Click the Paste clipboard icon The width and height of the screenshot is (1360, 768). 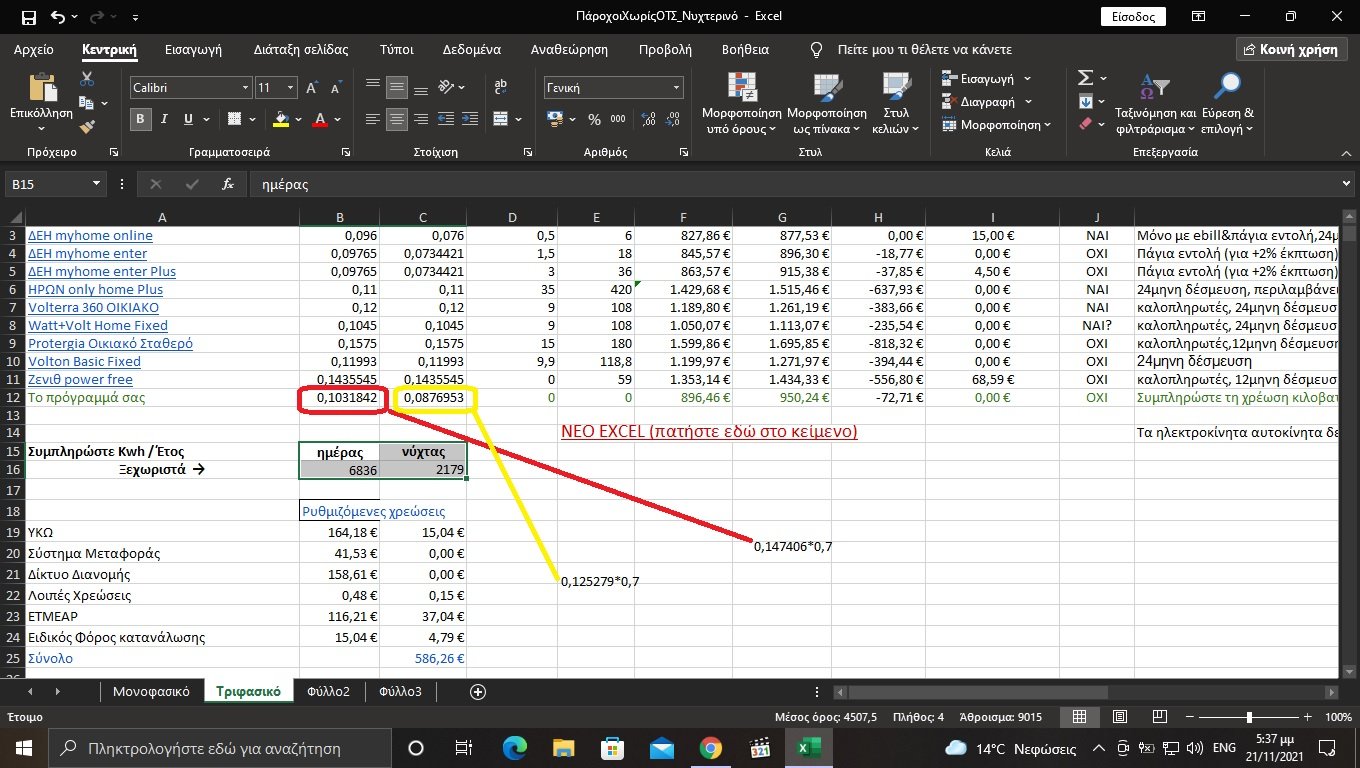tap(41, 89)
